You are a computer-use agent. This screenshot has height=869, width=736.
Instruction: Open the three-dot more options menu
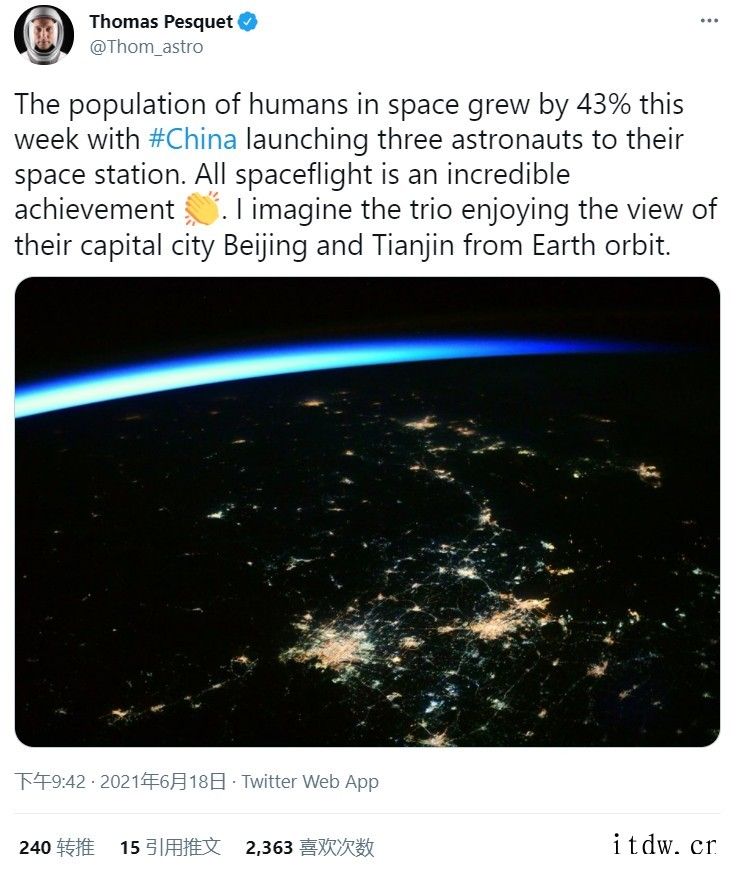click(709, 21)
